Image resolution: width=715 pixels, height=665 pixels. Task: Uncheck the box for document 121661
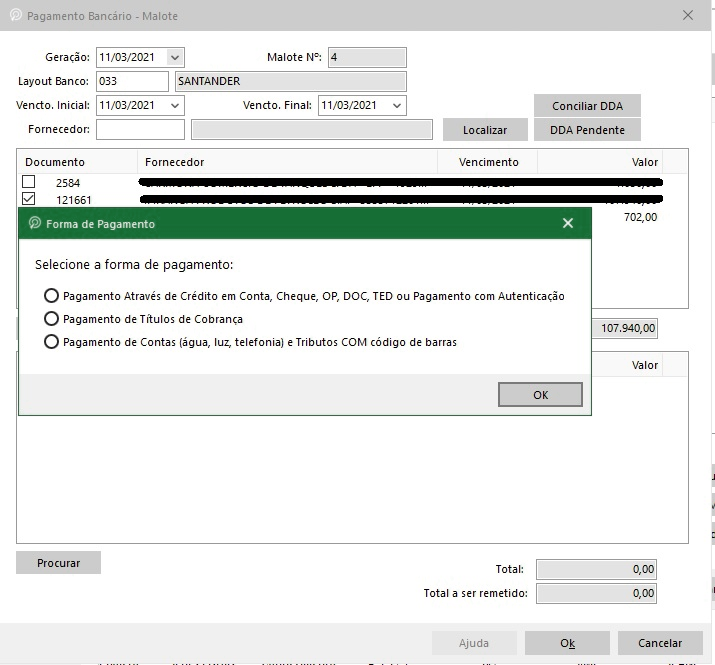click(29, 199)
